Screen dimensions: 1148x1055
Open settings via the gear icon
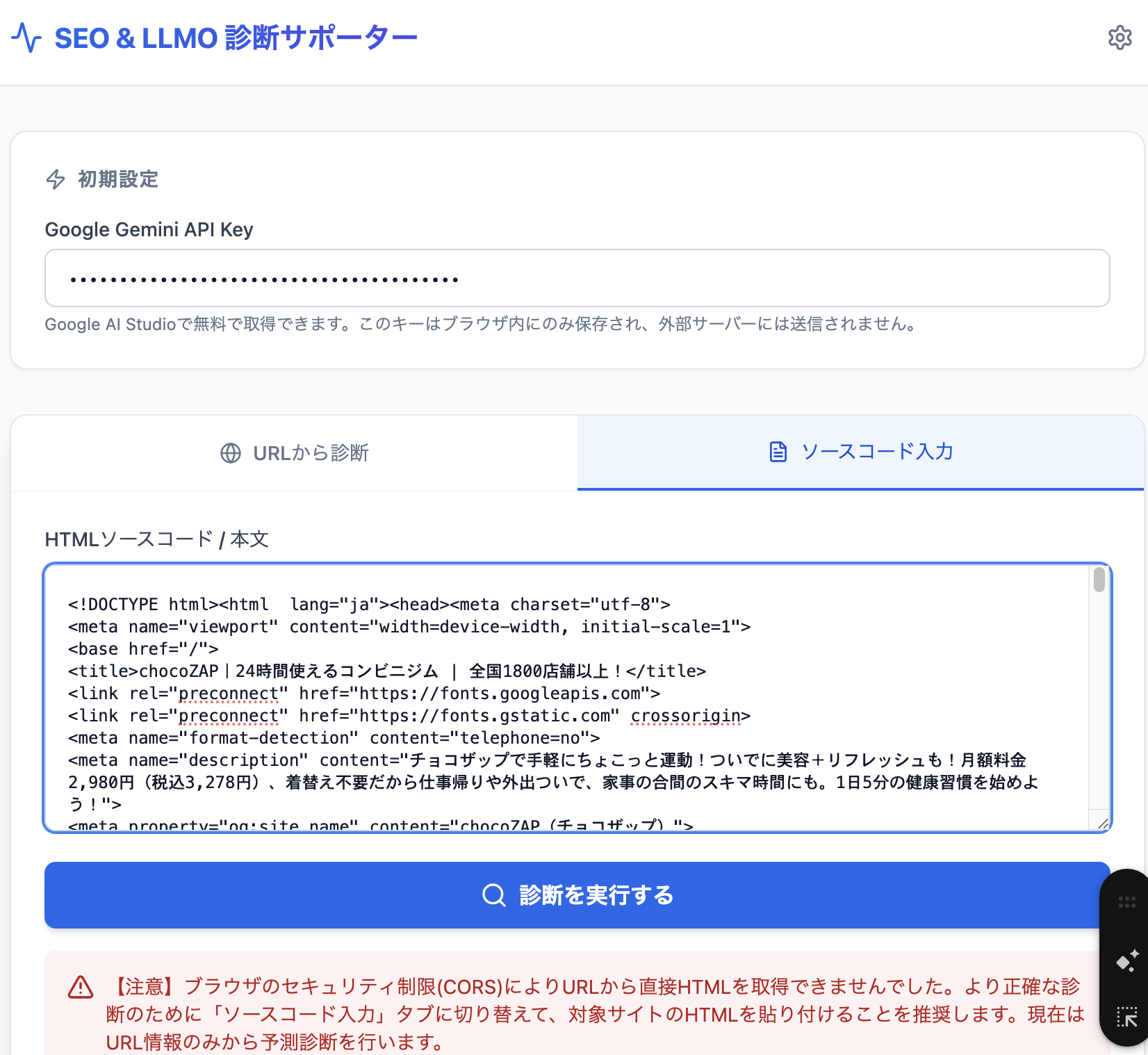1120,38
